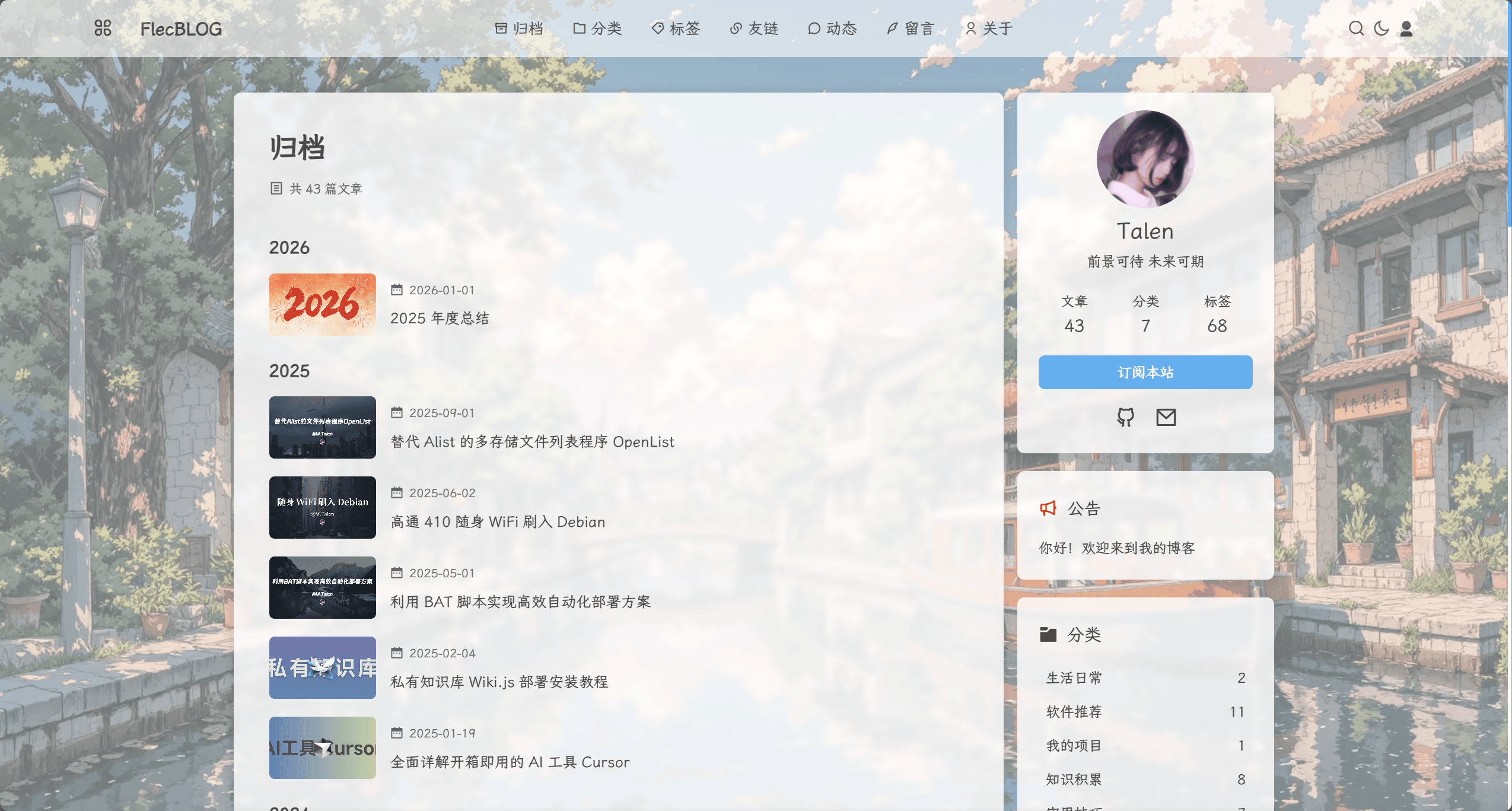1512x811 pixels.
Task: Click the 2026 article cover thumbnail
Action: pos(322,304)
